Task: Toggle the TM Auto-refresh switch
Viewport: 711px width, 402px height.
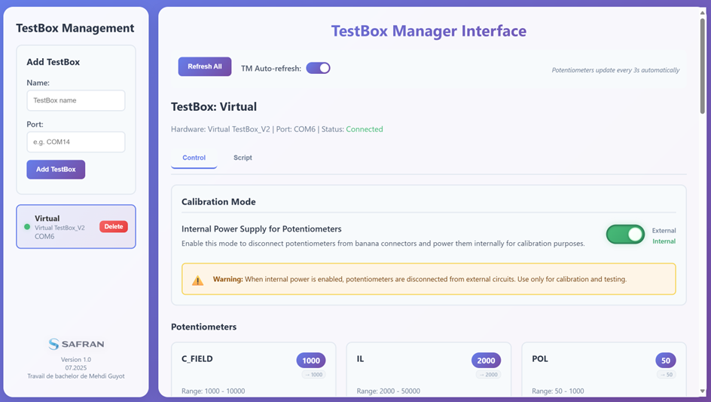Action: pyautogui.click(x=318, y=68)
